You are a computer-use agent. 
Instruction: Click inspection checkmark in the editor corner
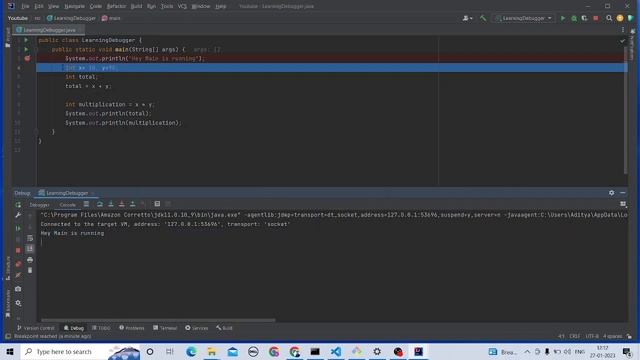pyautogui.click(x=622, y=40)
